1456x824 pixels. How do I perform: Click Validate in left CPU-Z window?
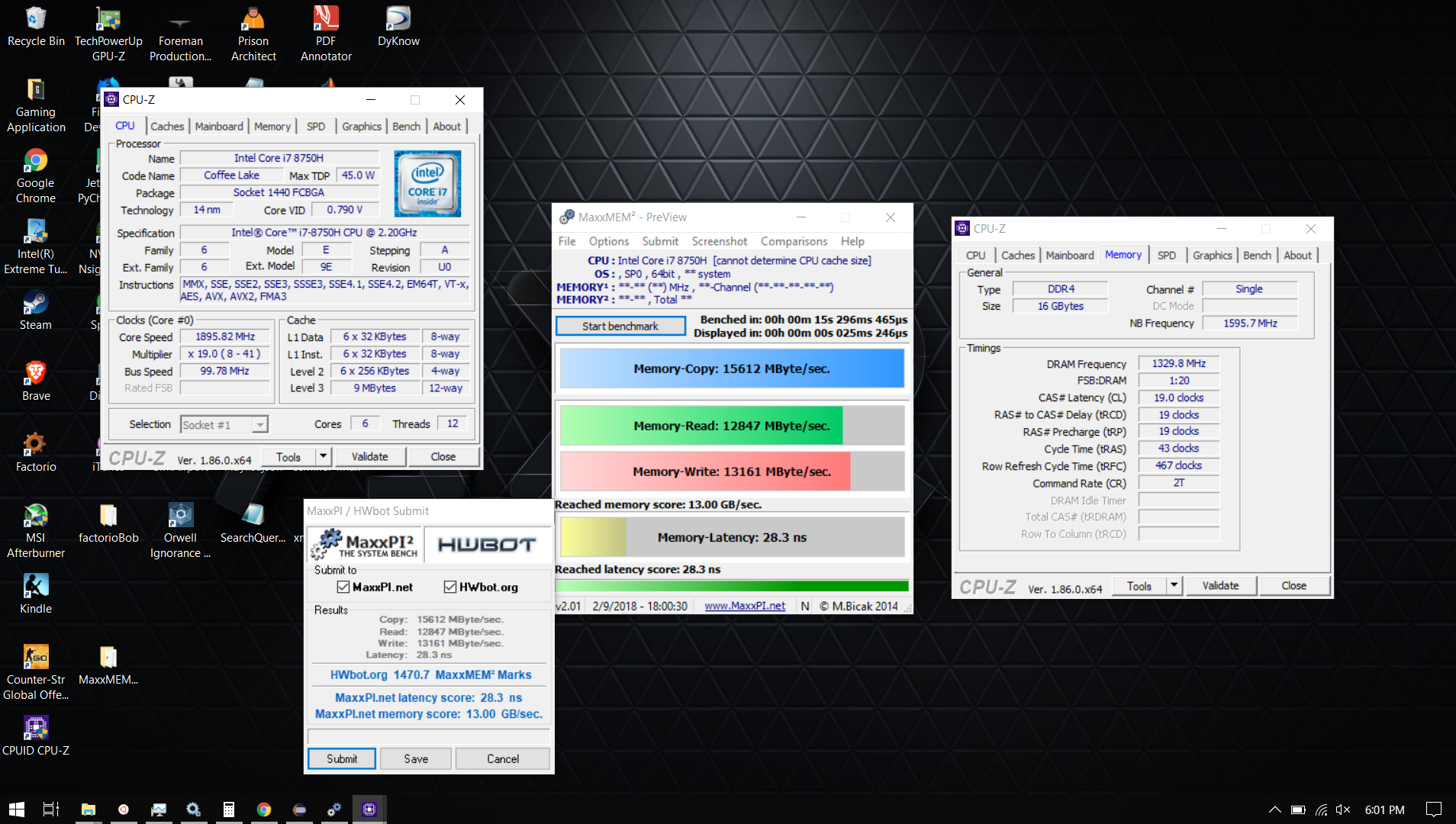click(369, 456)
